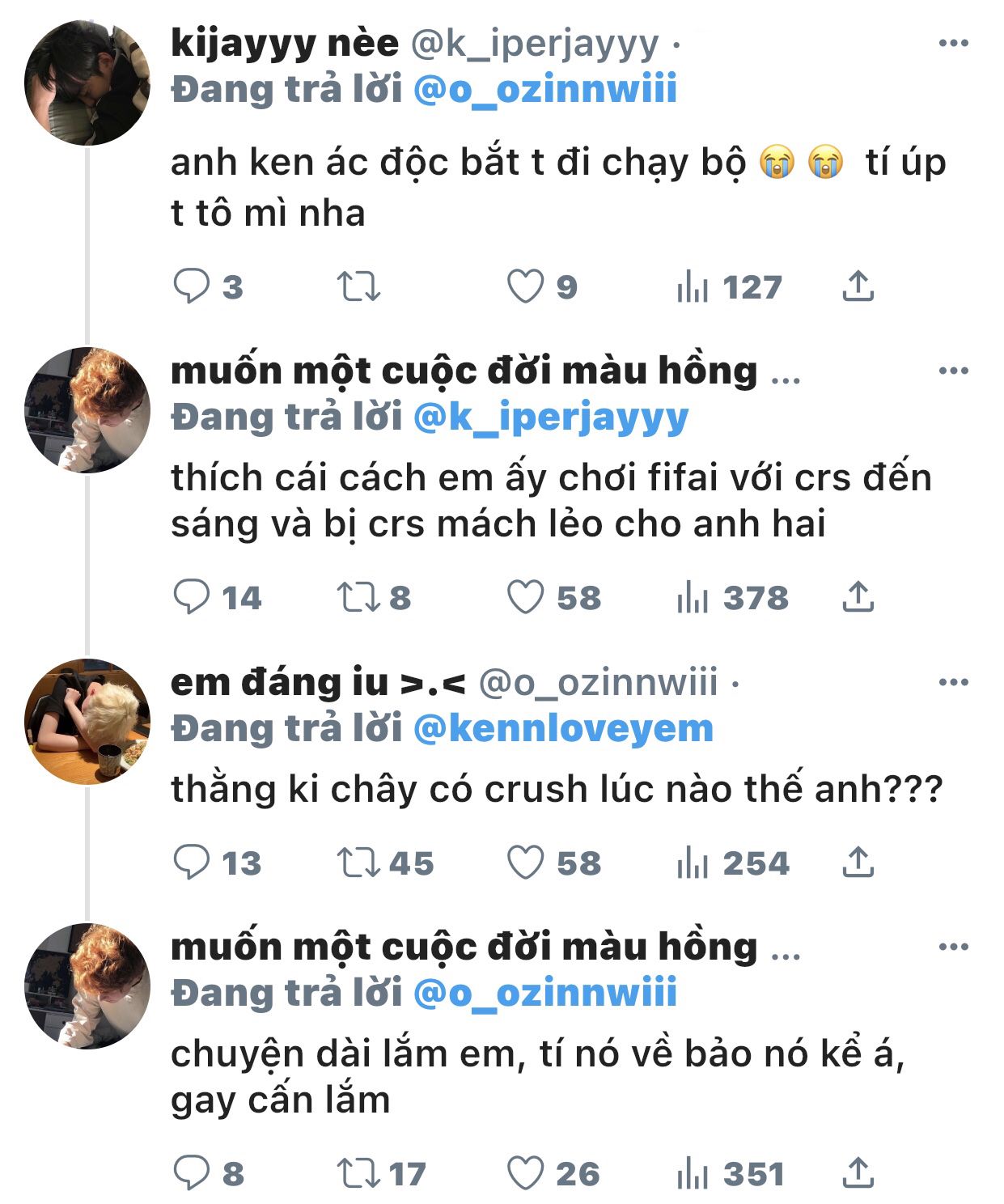The height and width of the screenshot is (1204, 1004).
Task: Reply to kijayyy's tweet about chạy bộ
Action: (x=192, y=286)
